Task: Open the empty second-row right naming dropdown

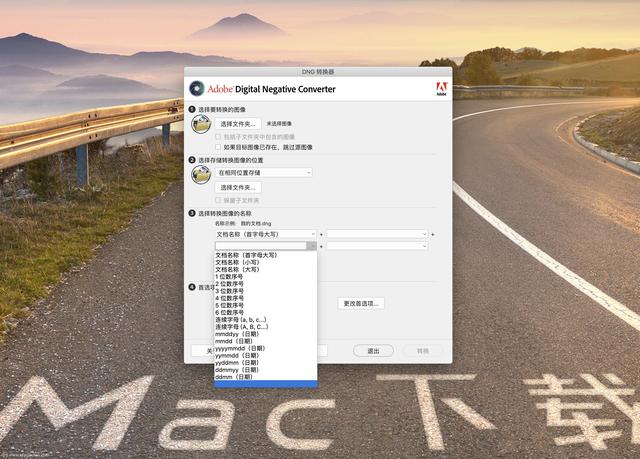Action: 377,246
